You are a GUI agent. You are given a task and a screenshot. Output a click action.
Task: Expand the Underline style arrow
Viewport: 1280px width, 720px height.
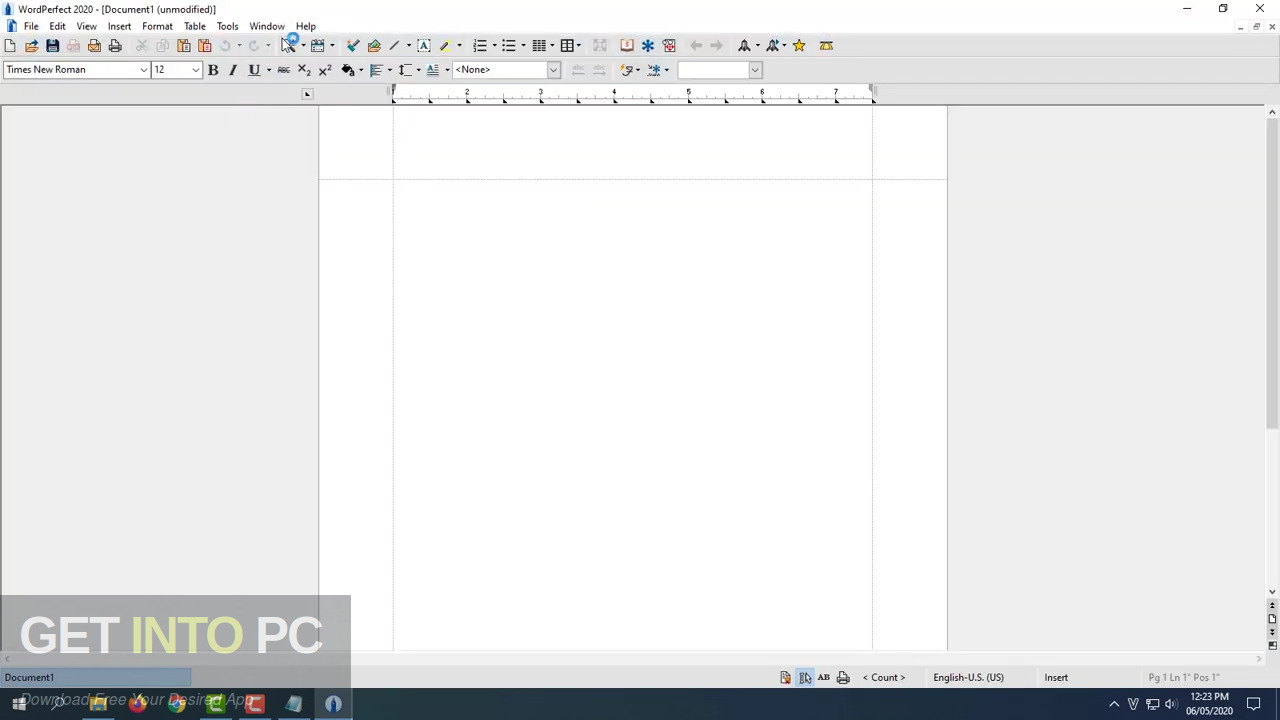coord(268,70)
